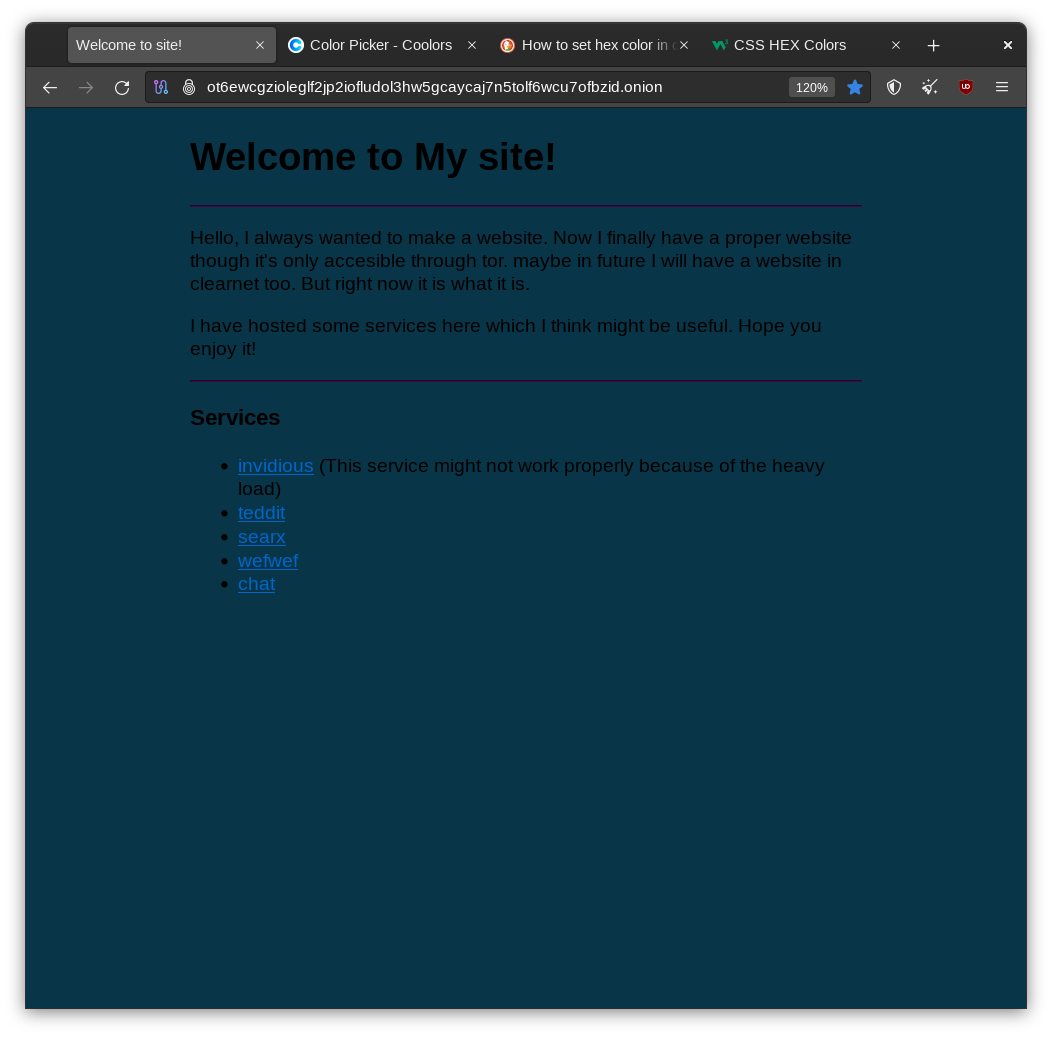Visit the teddit link
The height and width of the screenshot is (1037, 1052).
click(x=261, y=513)
